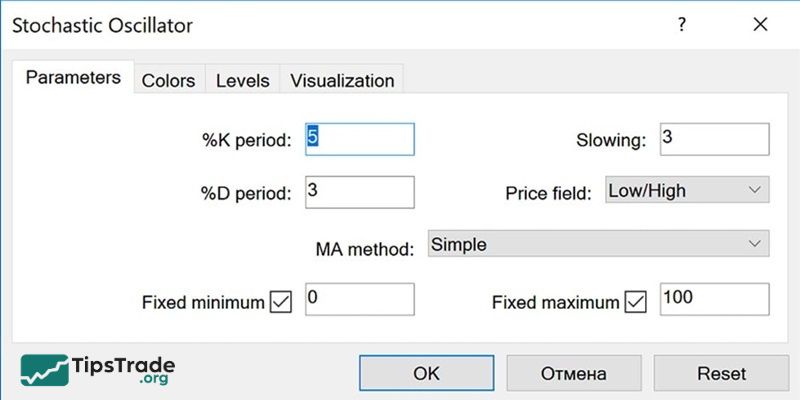Click the TipsTrade.org logo text
Screen dimensions: 800x400
[x=123, y=370]
